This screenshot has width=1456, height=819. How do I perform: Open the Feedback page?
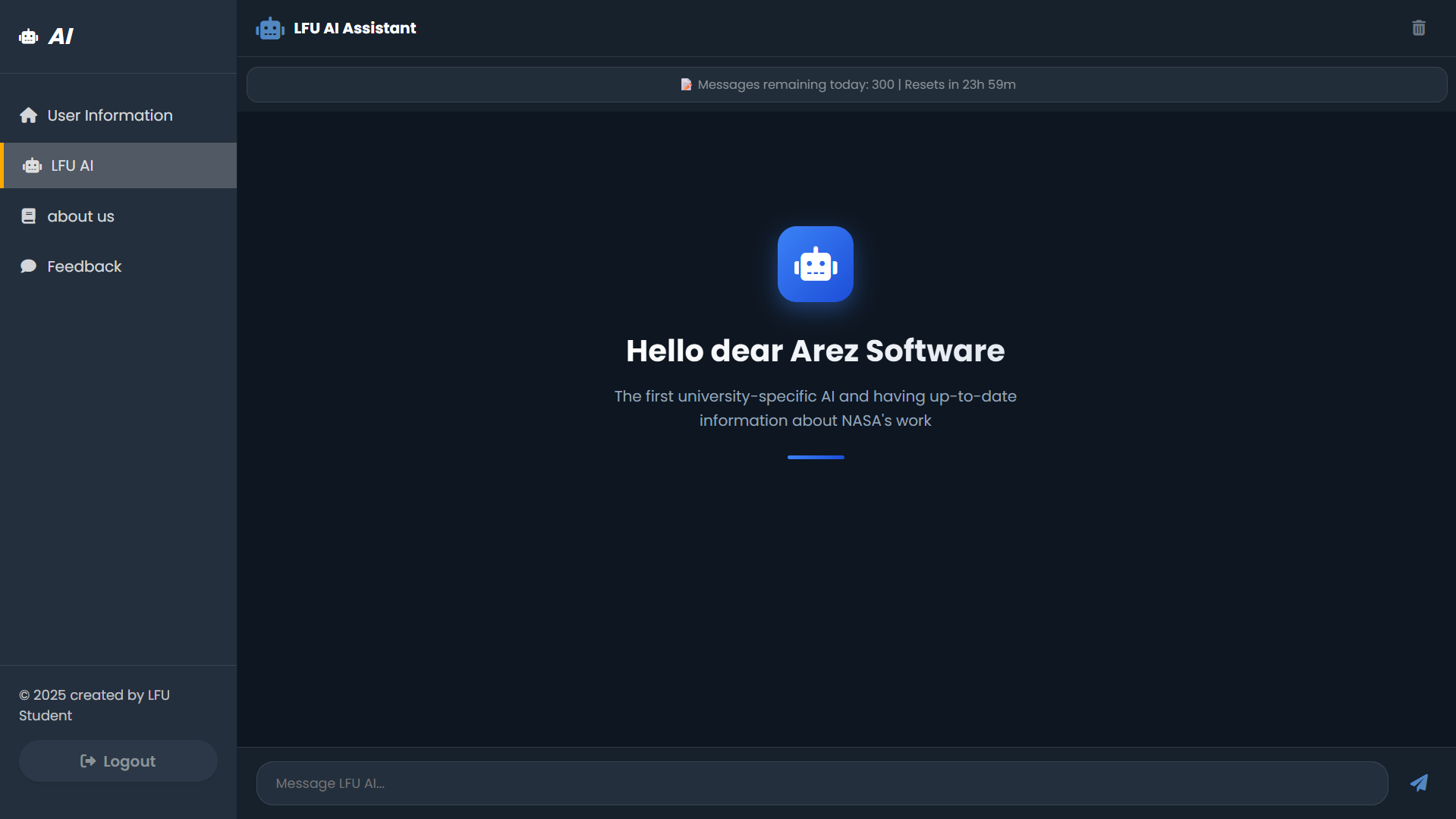84,266
